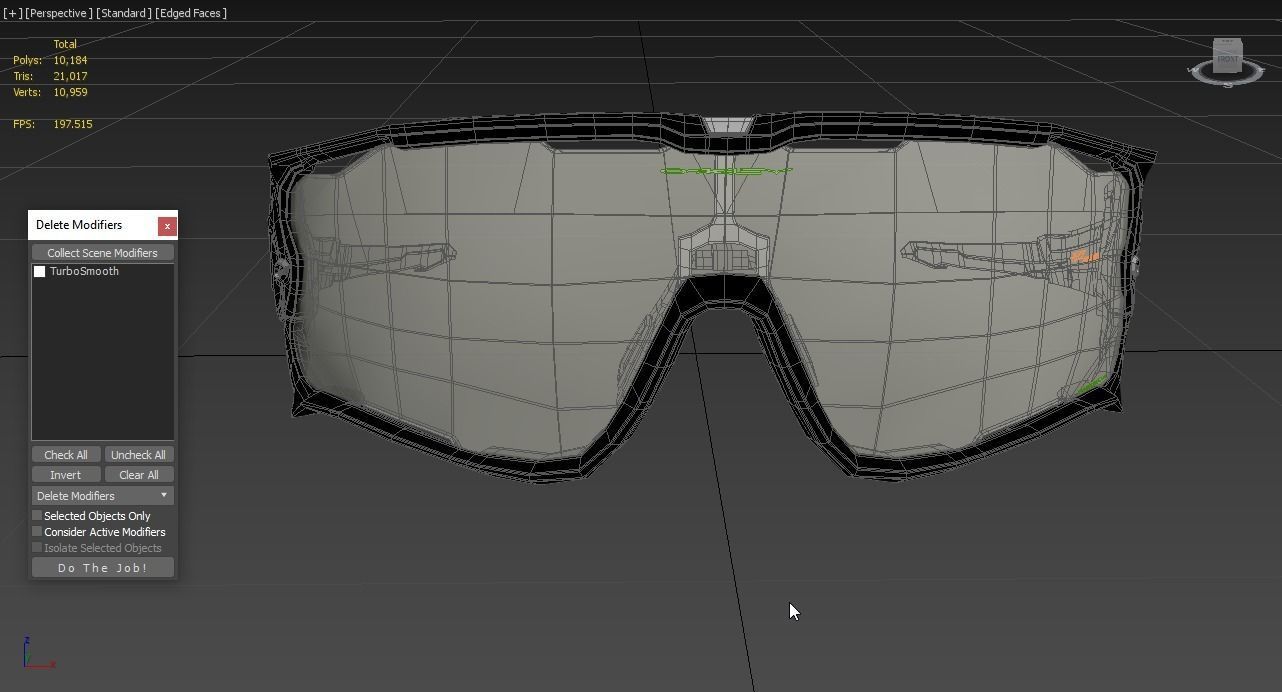Image resolution: width=1282 pixels, height=692 pixels.
Task: Click the Invert button
Action: (66, 475)
